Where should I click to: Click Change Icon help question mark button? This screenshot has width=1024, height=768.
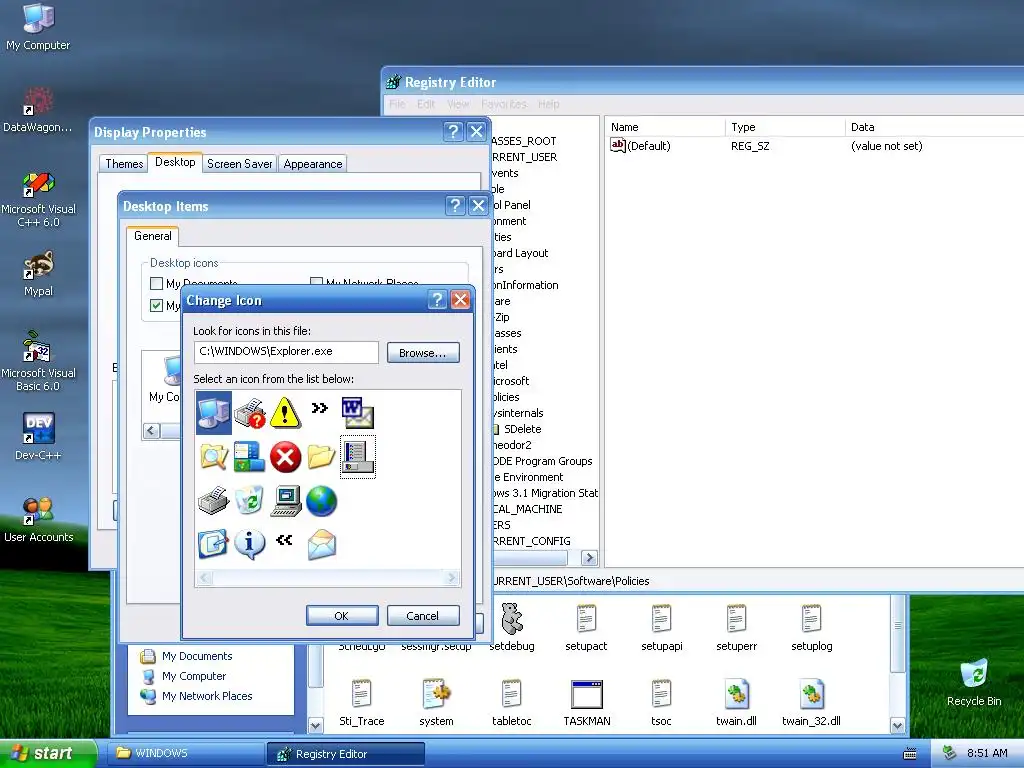tap(437, 300)
